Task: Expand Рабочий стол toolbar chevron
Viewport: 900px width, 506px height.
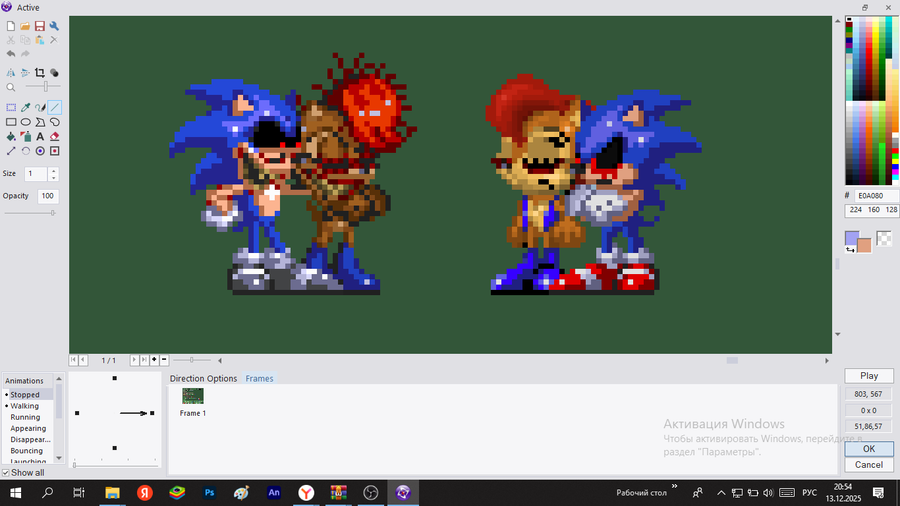Action: pos(674,486)
